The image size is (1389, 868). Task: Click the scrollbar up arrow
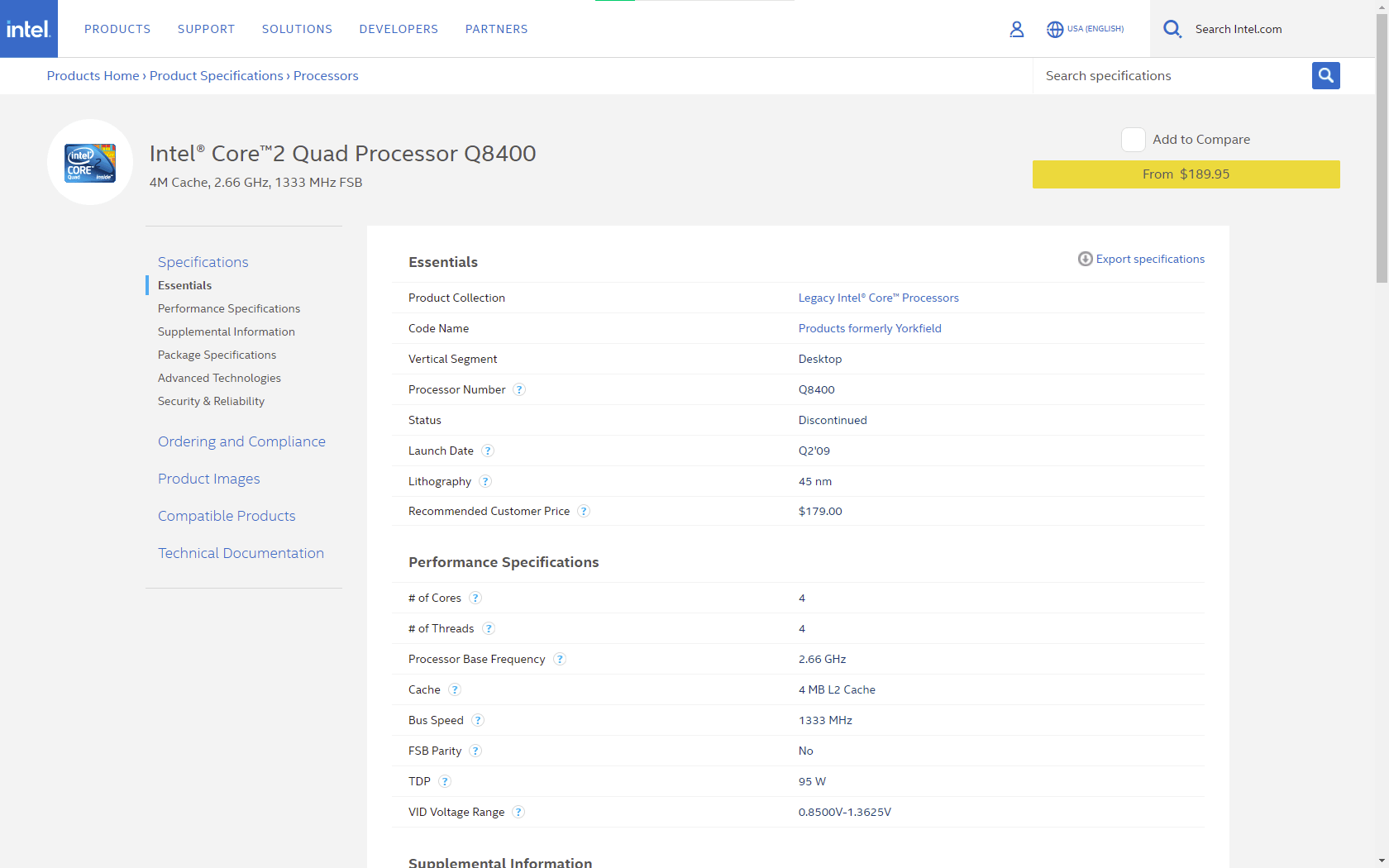pos(1382,7)
